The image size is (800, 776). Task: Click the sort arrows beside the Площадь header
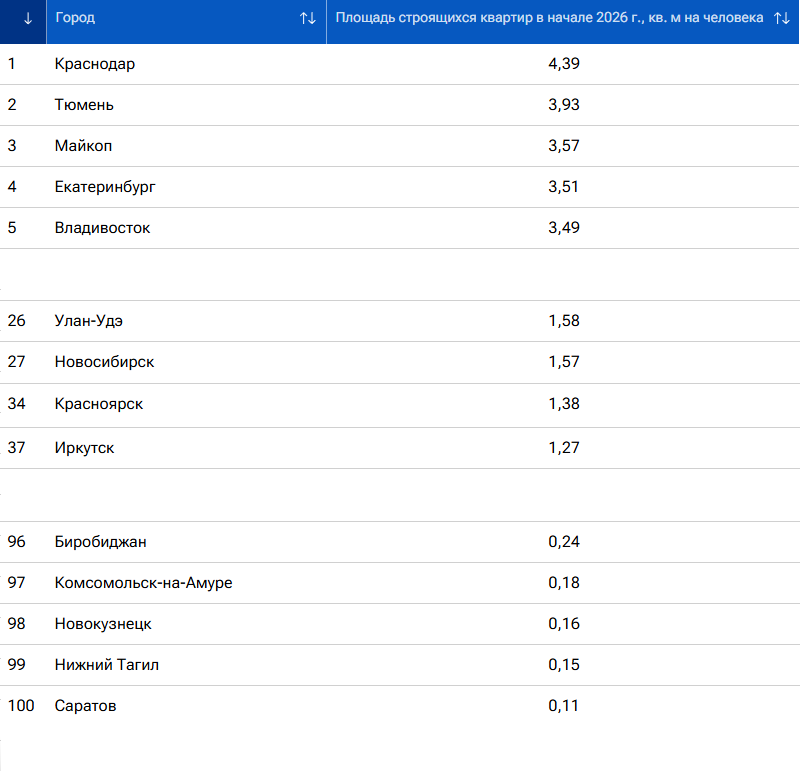782,19
